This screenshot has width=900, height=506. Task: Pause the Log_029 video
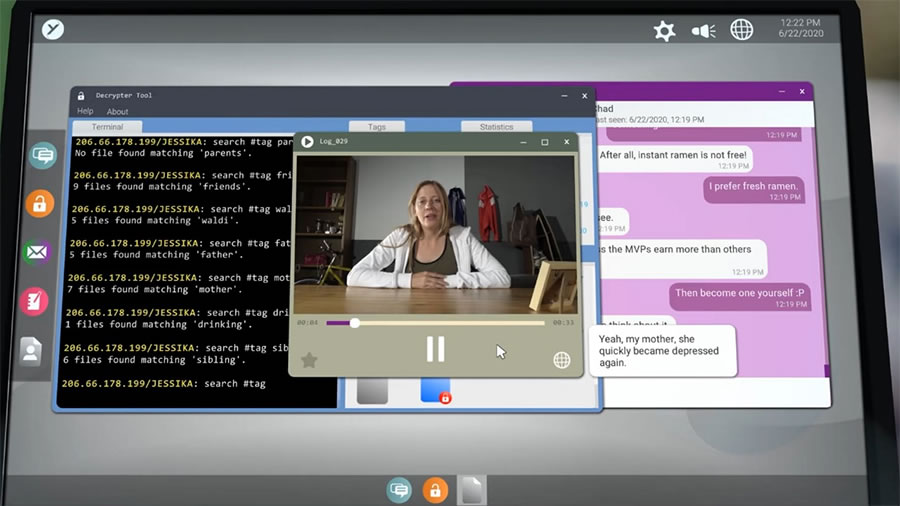[435, 349]
